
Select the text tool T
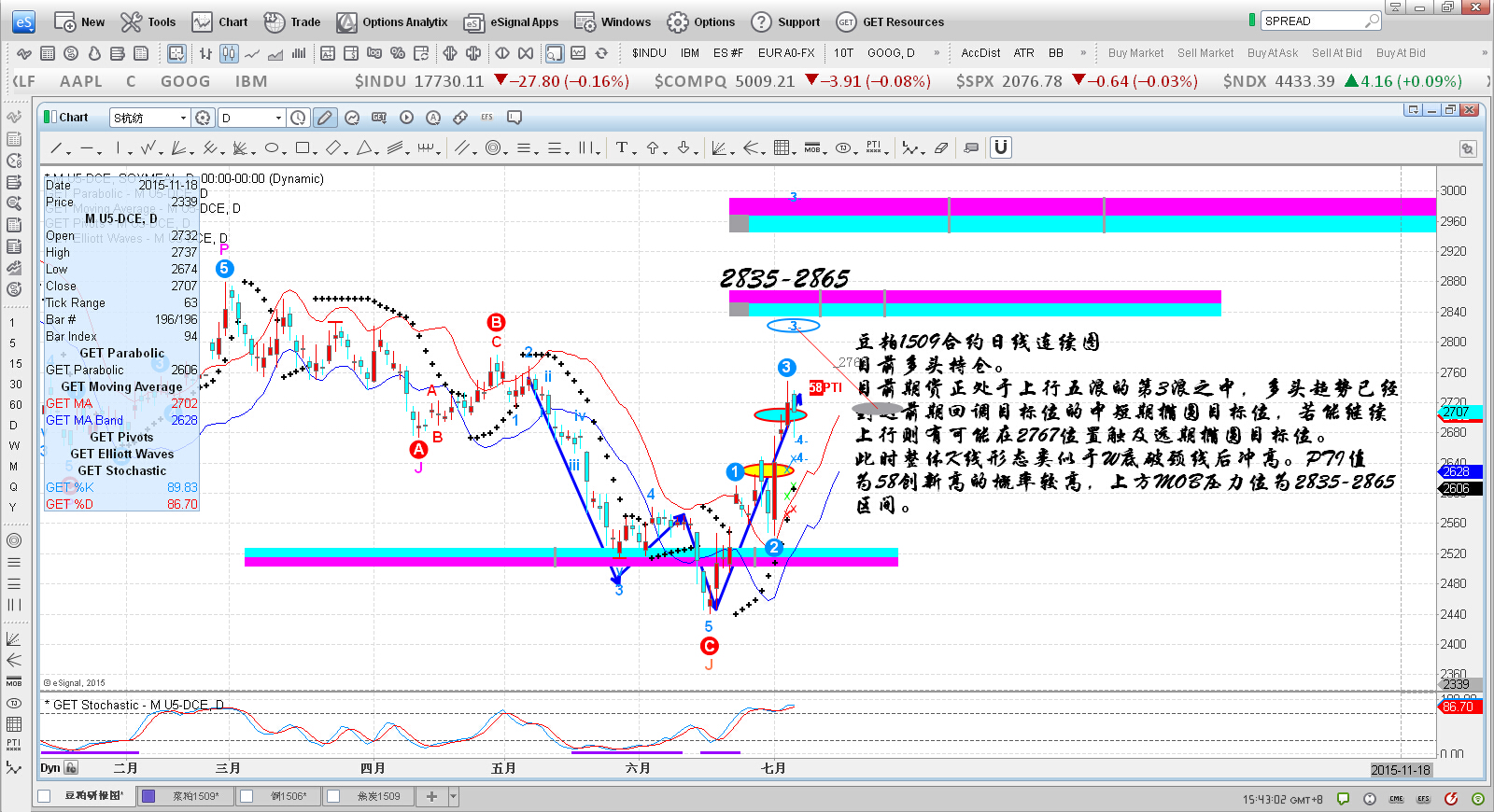pyautogui.click(x=621, y=147)
